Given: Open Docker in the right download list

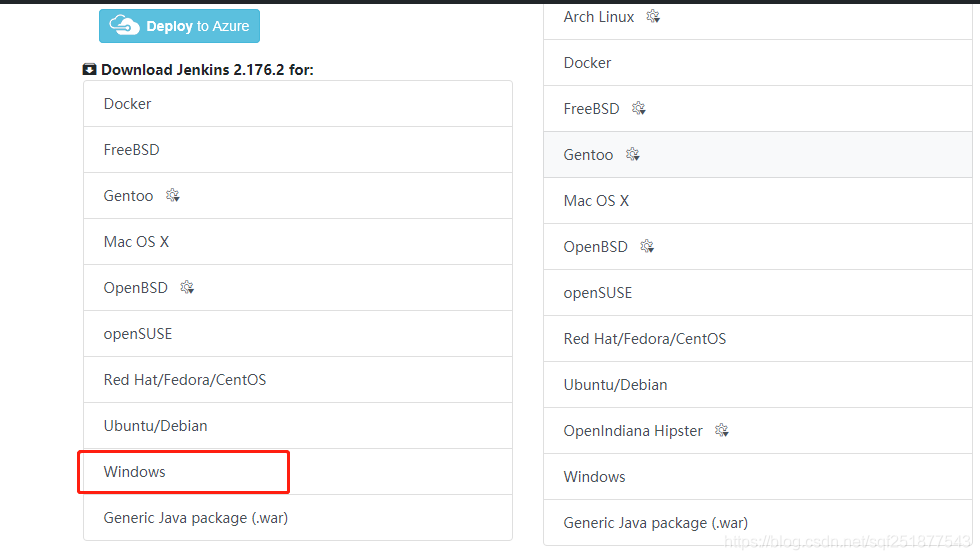Looking at the screenshot, I should coord(758,62).
